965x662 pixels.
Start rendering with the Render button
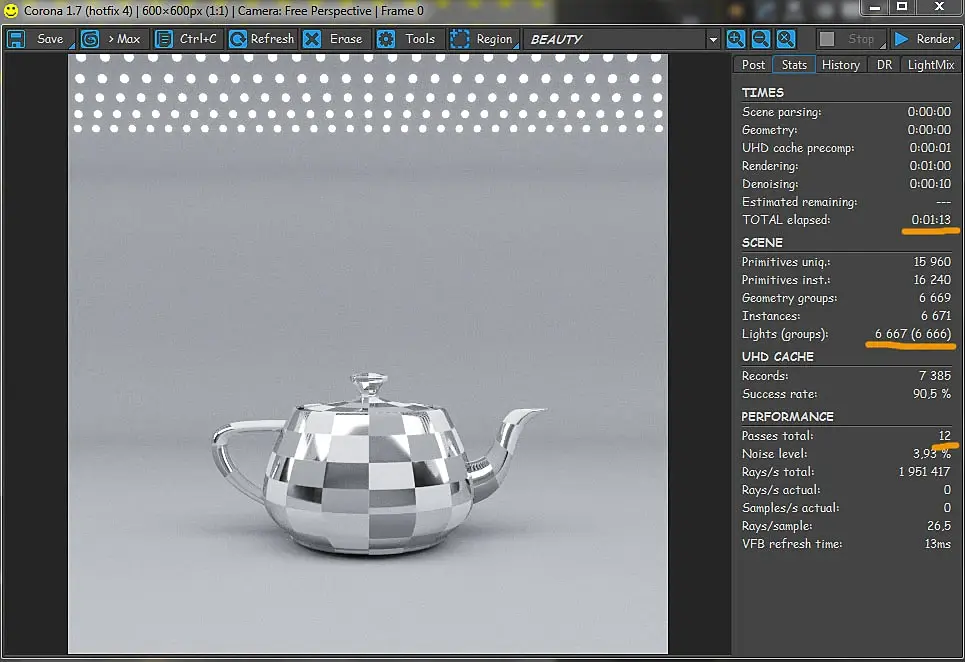pos(924,39)
